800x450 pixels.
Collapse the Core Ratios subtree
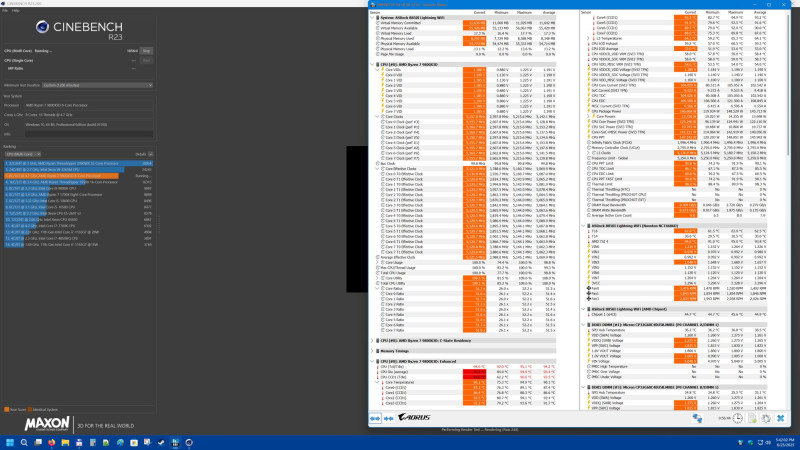click(x=378, y=288)
